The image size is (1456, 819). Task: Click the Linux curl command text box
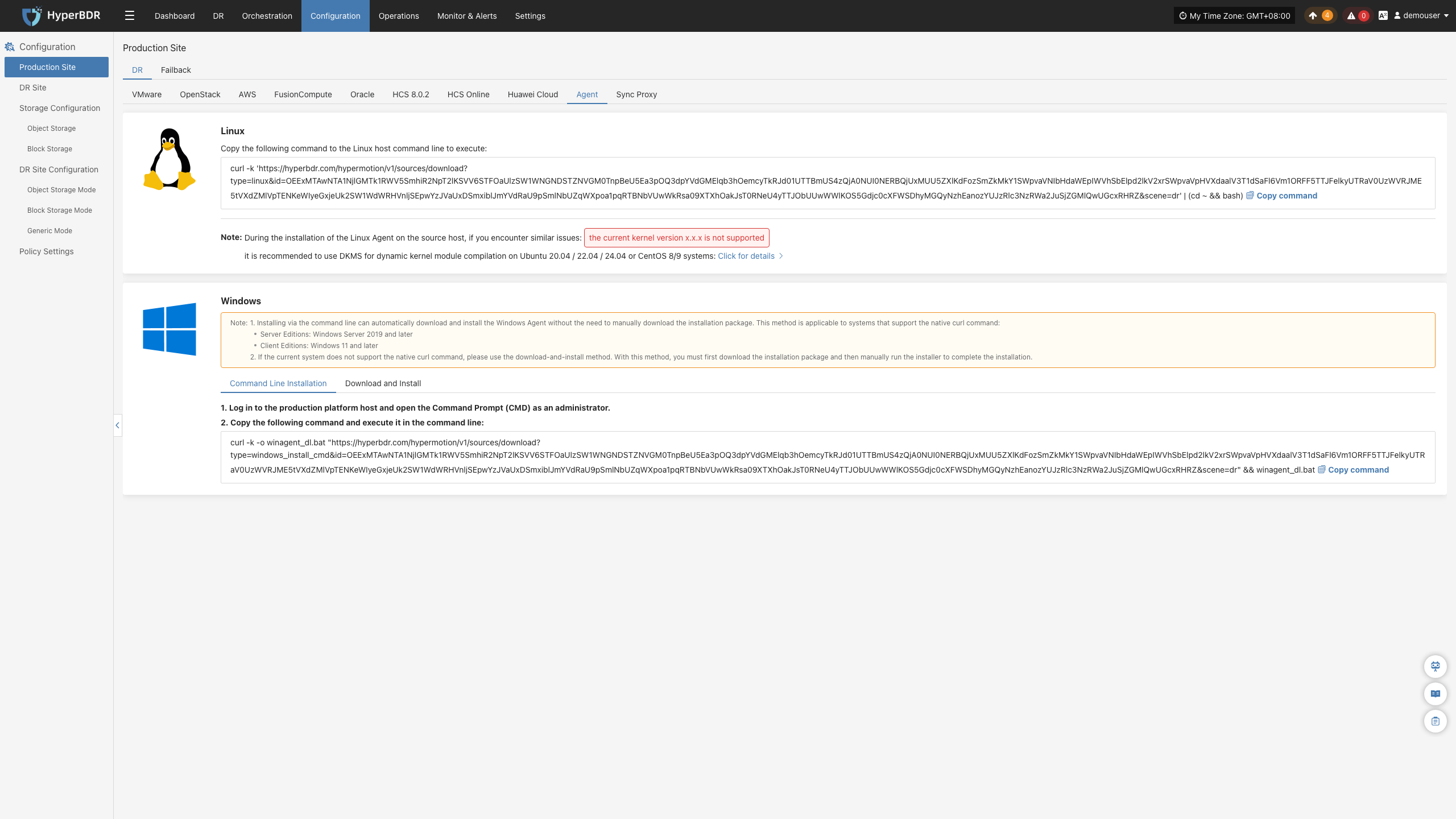pos(828,183)
